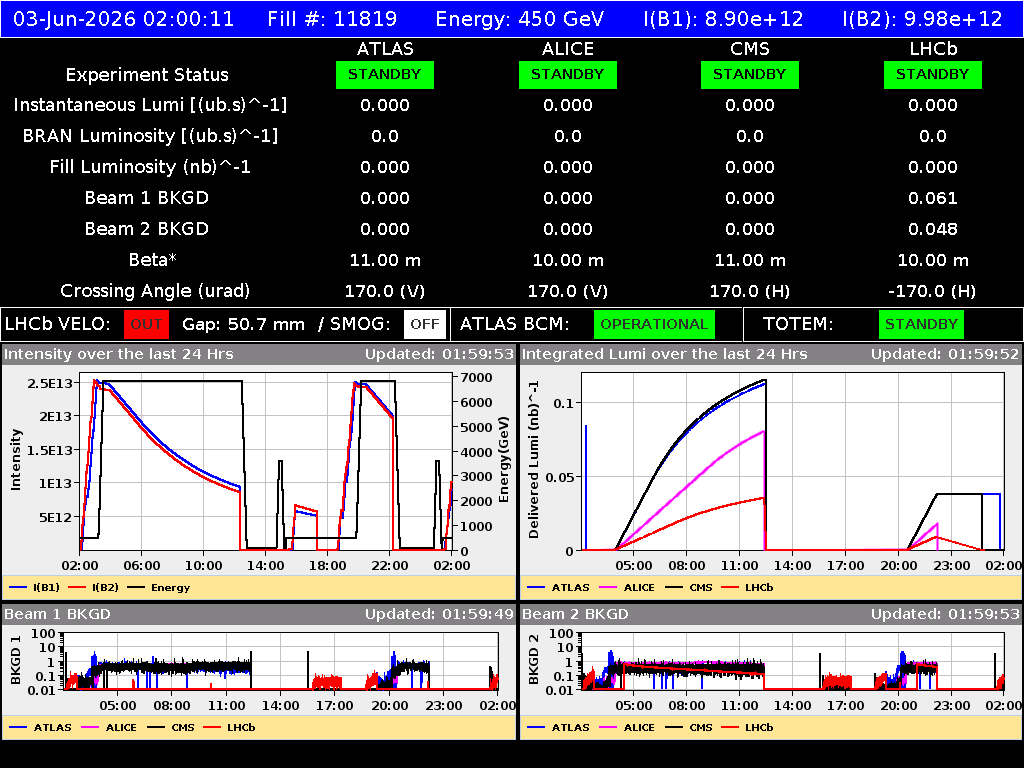
Task: Click the Intensity over the last 24 Hrs title
Action: 118,355
